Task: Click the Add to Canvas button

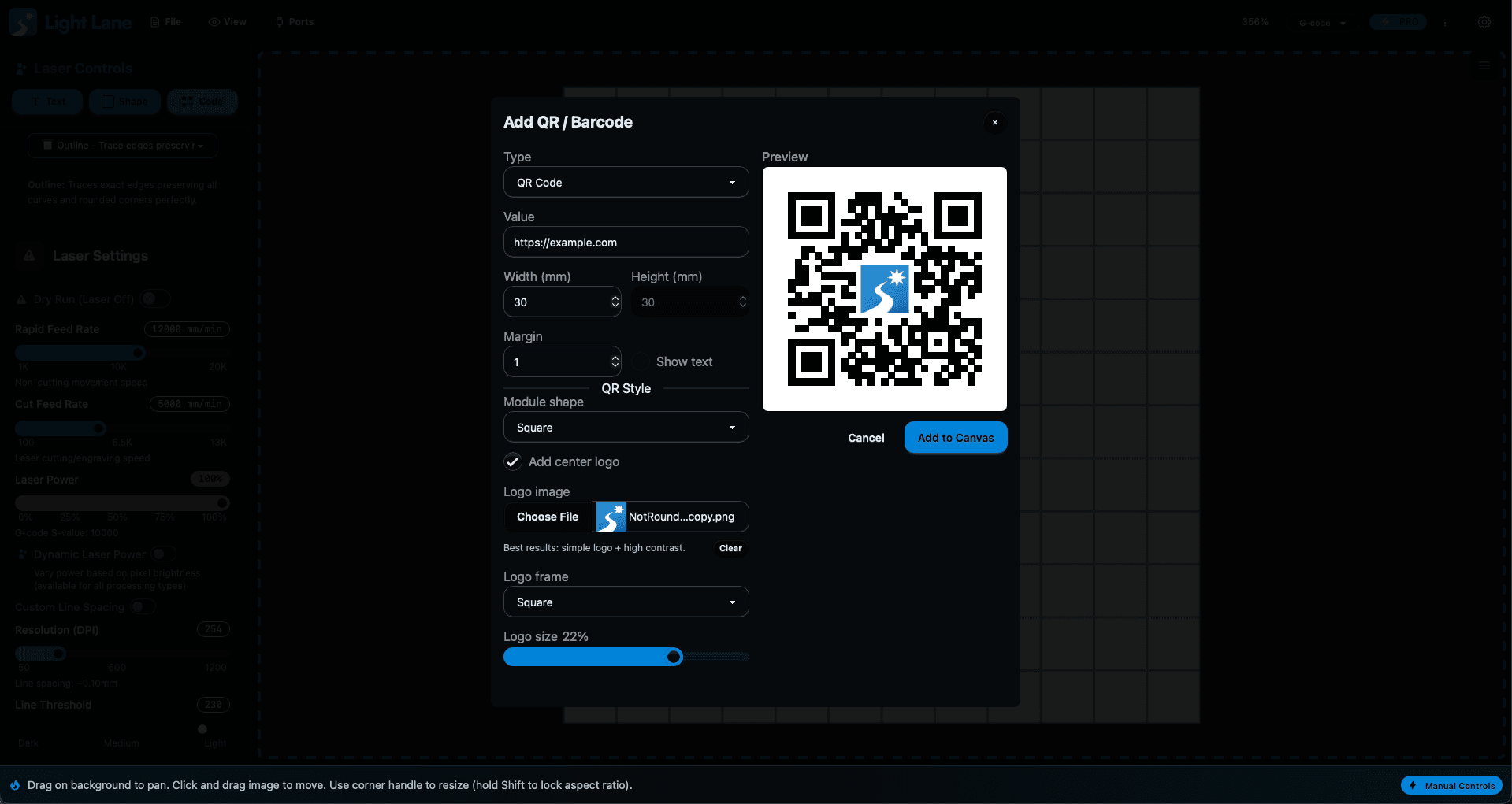Action: (x=955, y=438)
